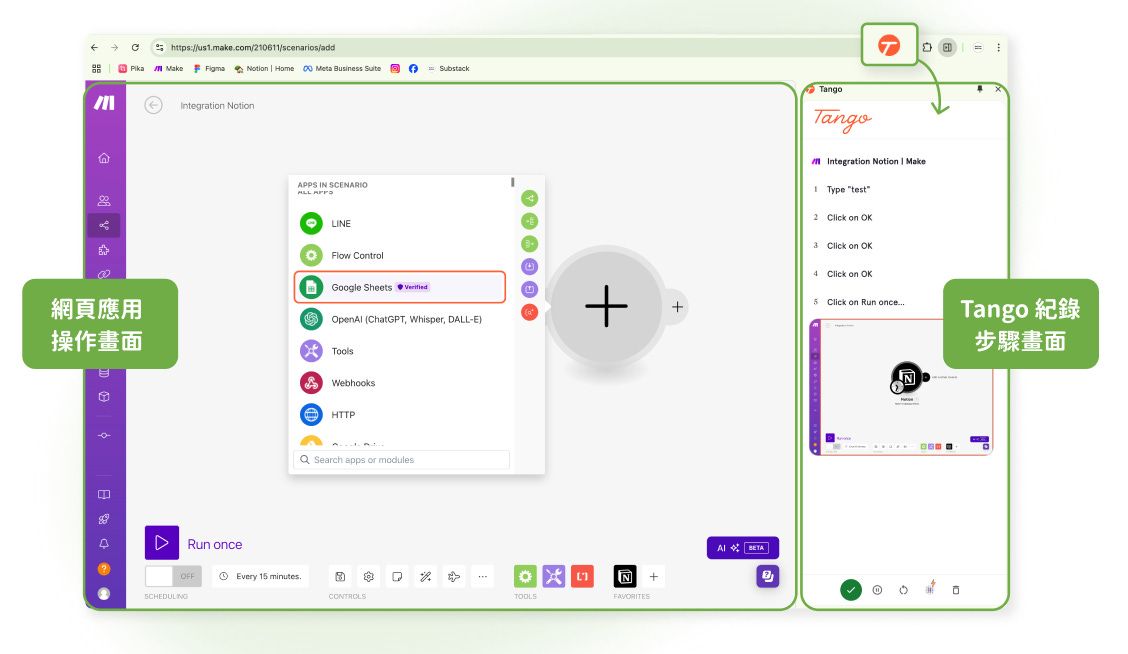Click the large plus module placeholder
This screenshot has width=1128, height=654.
click(606, 306)
